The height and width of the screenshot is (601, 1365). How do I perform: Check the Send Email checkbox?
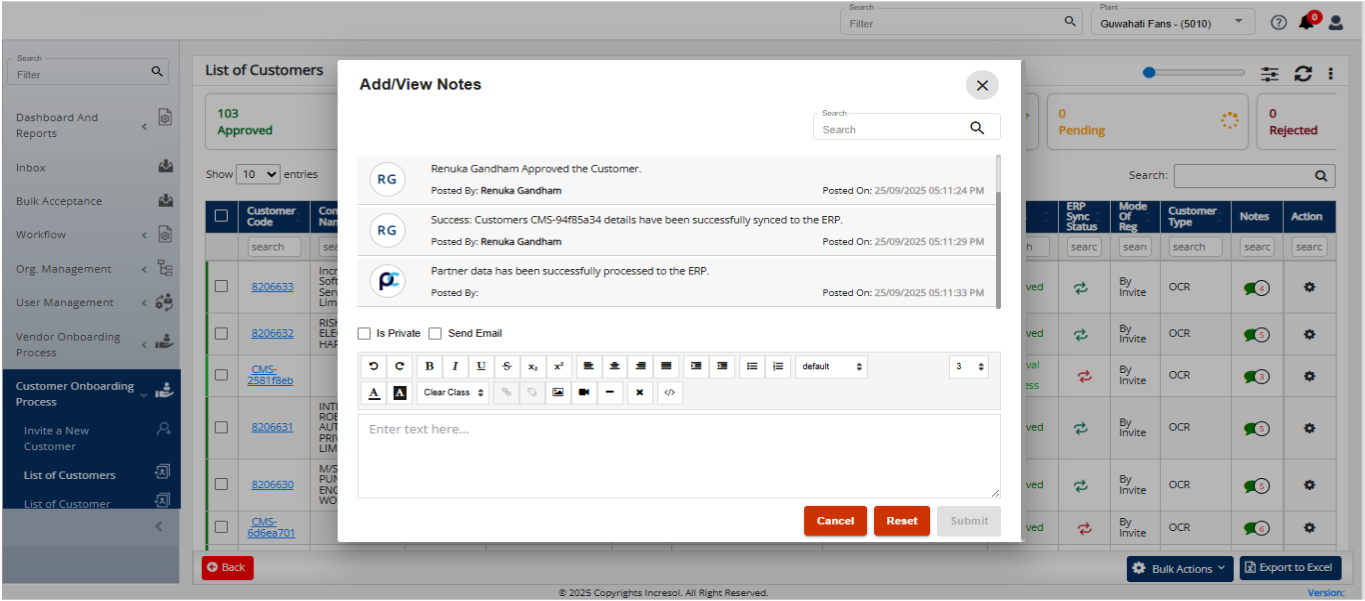point(435,333)
